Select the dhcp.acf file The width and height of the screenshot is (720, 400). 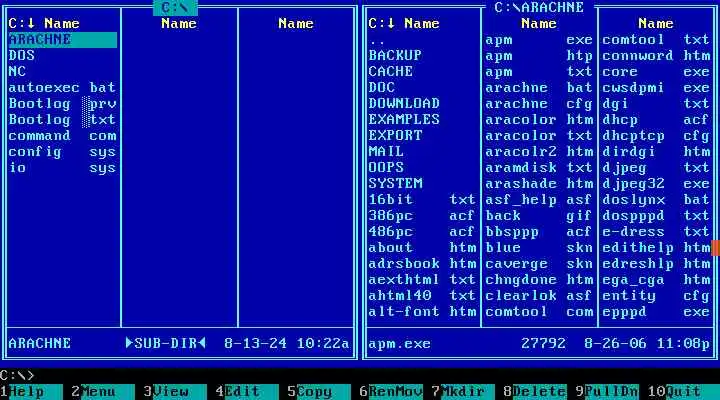point(656,120)
